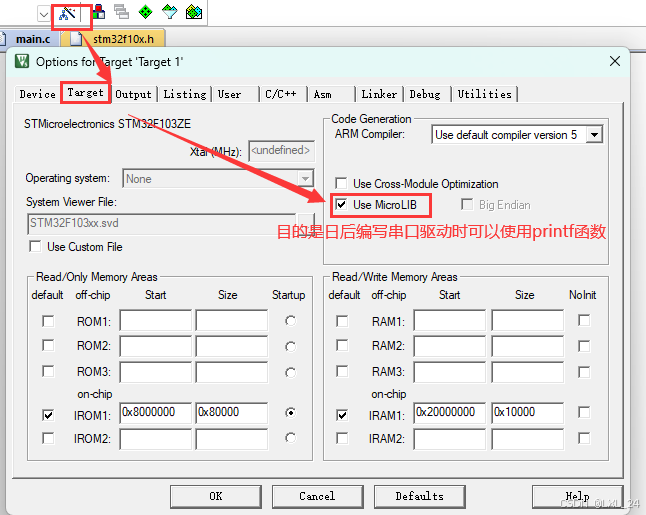Screen dimensions: 646x515
Task: Select the IROM1 Startup radio button
Action: pyautogui.click(x=290, y=413)
